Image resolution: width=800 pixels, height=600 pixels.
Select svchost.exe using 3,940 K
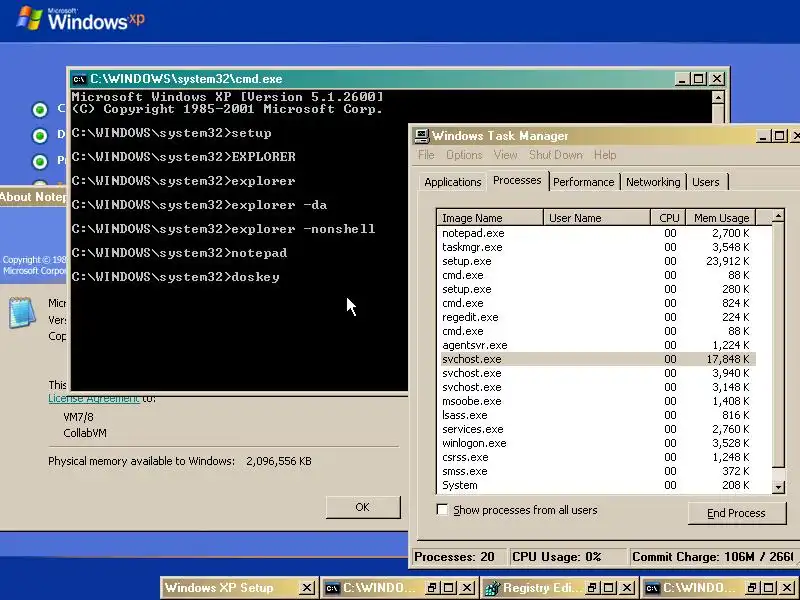coord(596,373)
